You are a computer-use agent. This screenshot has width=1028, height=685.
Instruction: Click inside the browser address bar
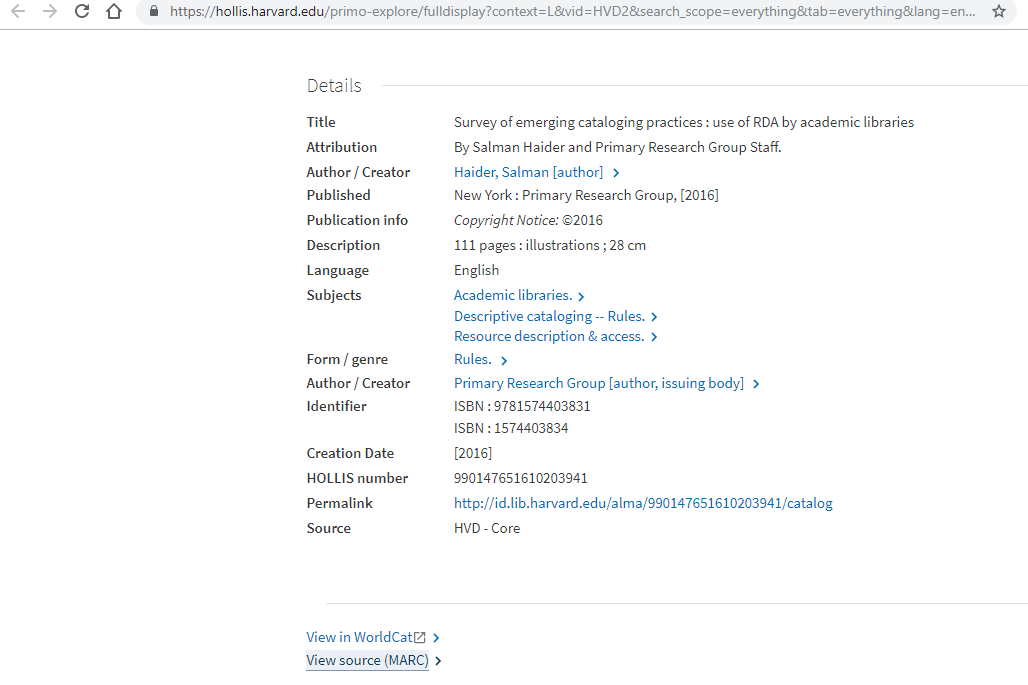pyautogui.click(x=500, y=14)
